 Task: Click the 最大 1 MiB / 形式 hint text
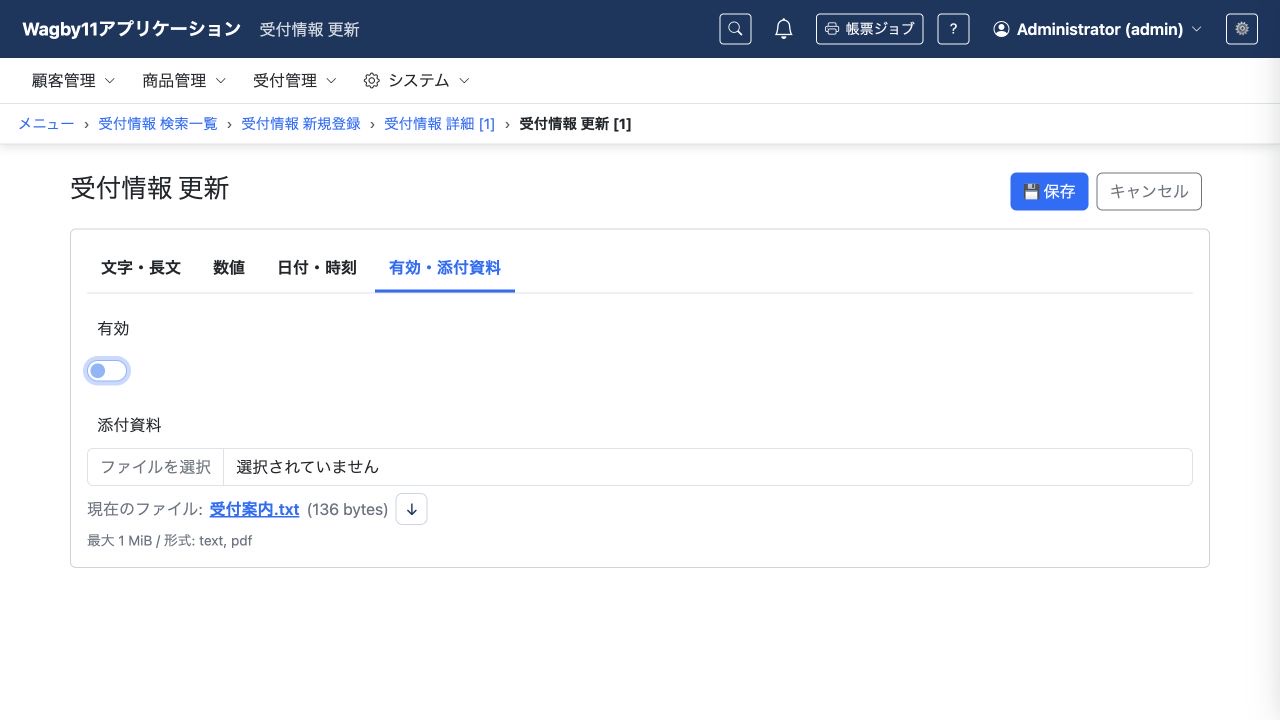pos(170,541)
